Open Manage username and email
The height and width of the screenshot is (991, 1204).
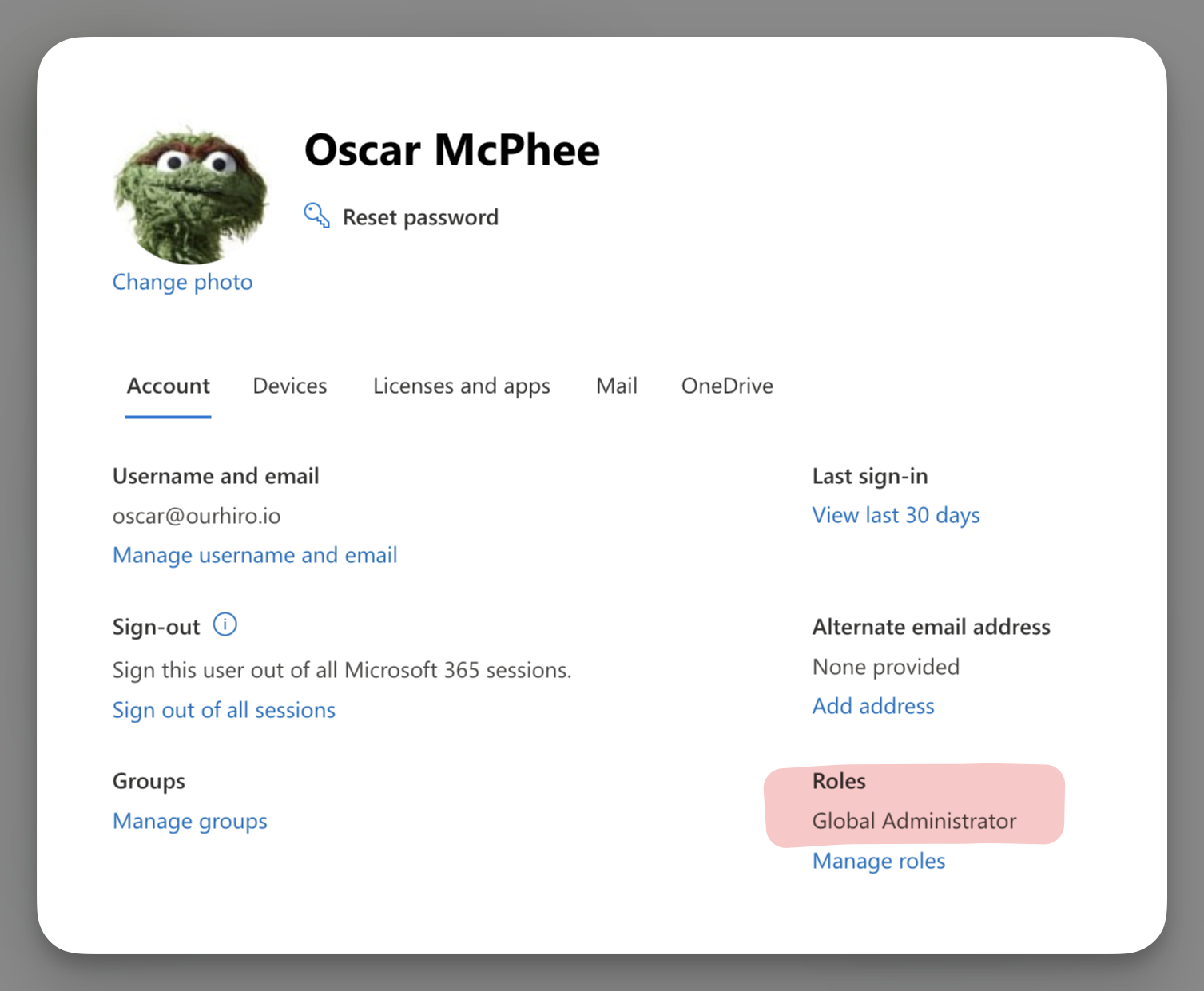pos(255,555)
